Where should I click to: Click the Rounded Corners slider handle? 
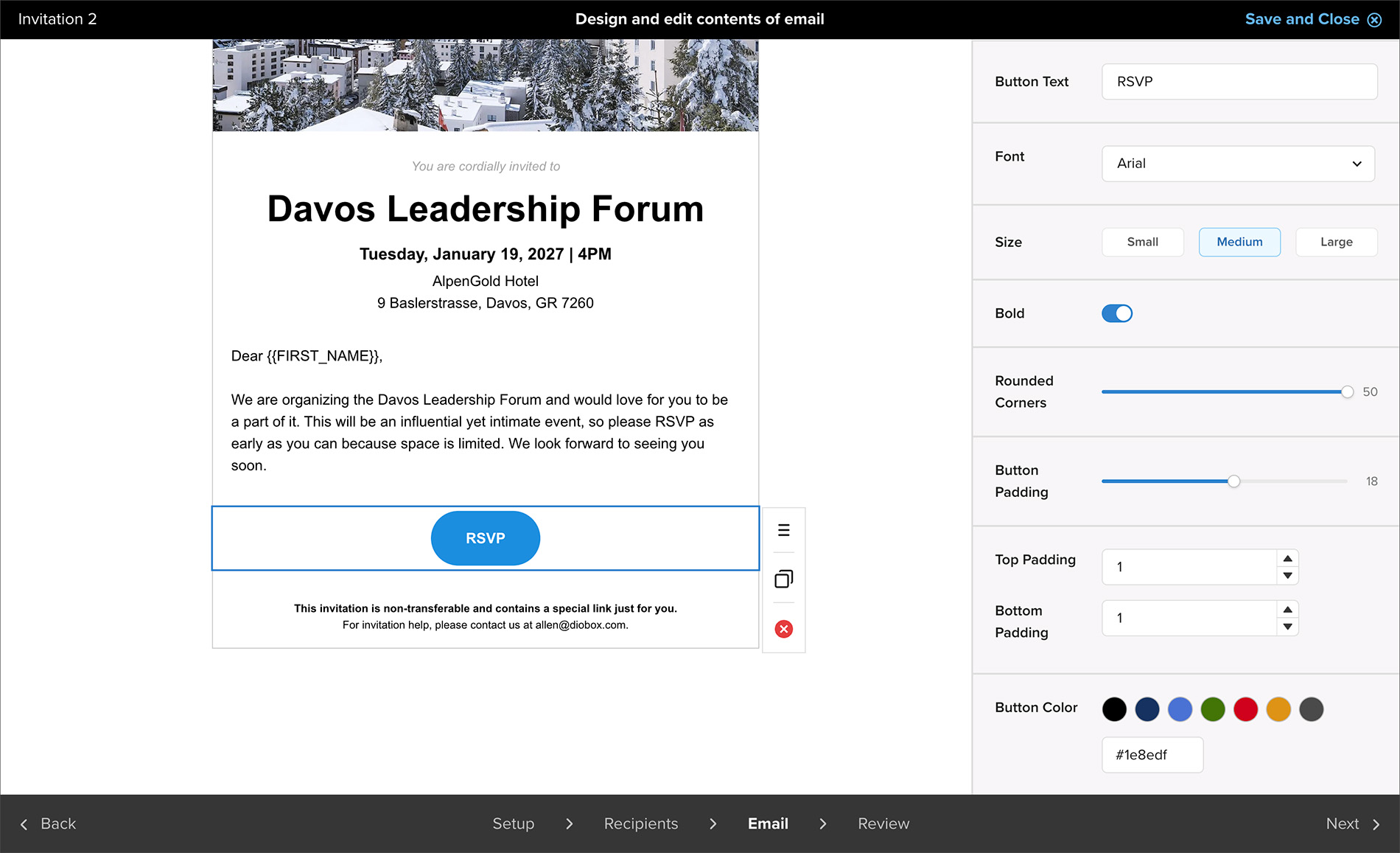(x=1347, y=391)
